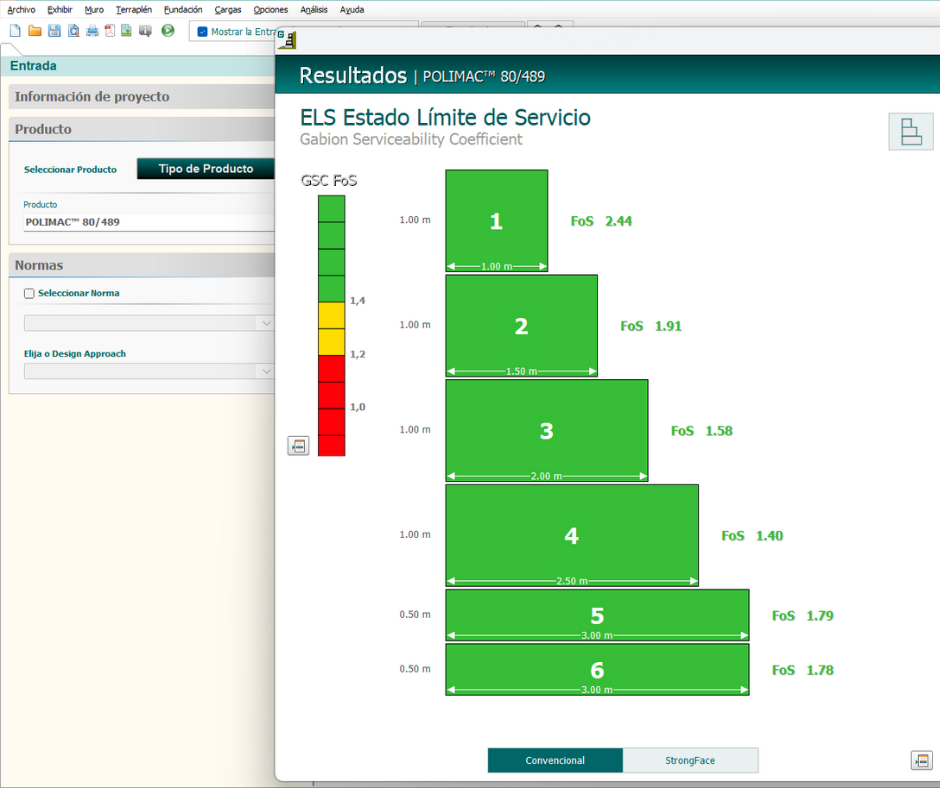The height and width of the screenshot is (788, 940).
Task: Click the print preview icon
Action: coord(73,31)
